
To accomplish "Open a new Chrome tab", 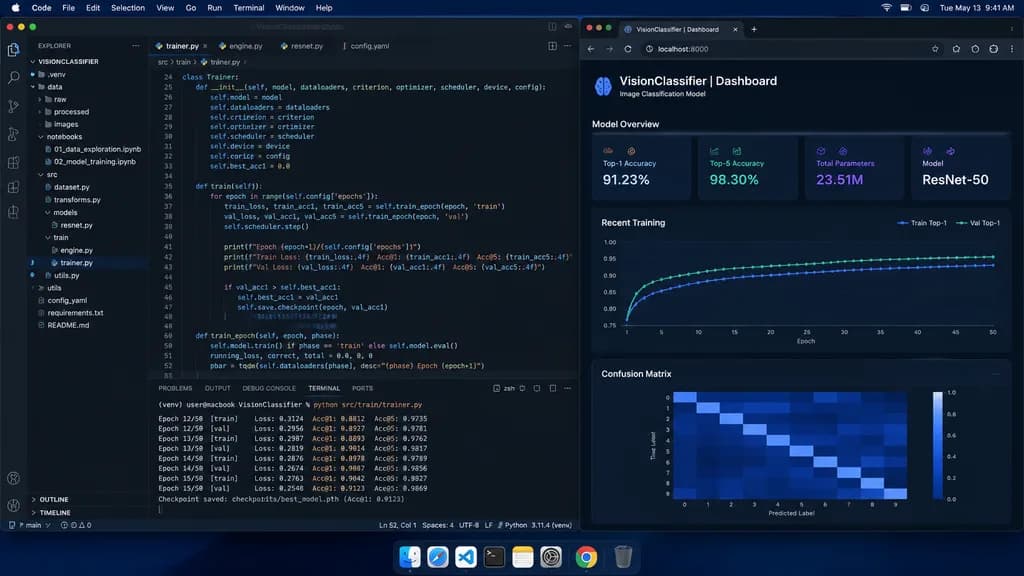I will [x=754, y=29].
